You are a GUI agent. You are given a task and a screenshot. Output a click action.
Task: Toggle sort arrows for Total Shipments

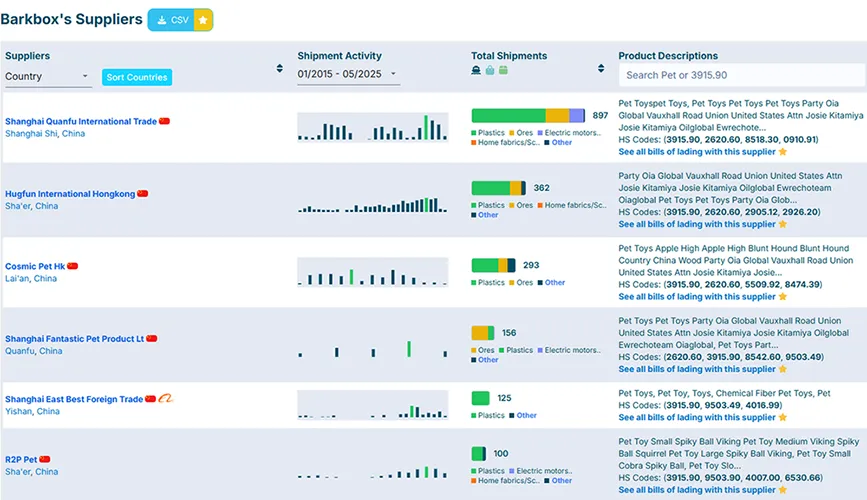click(601, 69)
